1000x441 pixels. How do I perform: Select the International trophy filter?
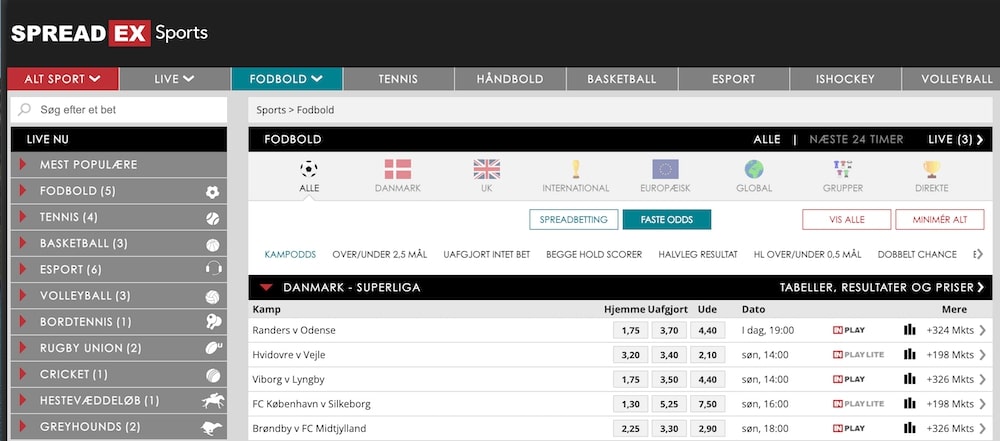[576, 169]
